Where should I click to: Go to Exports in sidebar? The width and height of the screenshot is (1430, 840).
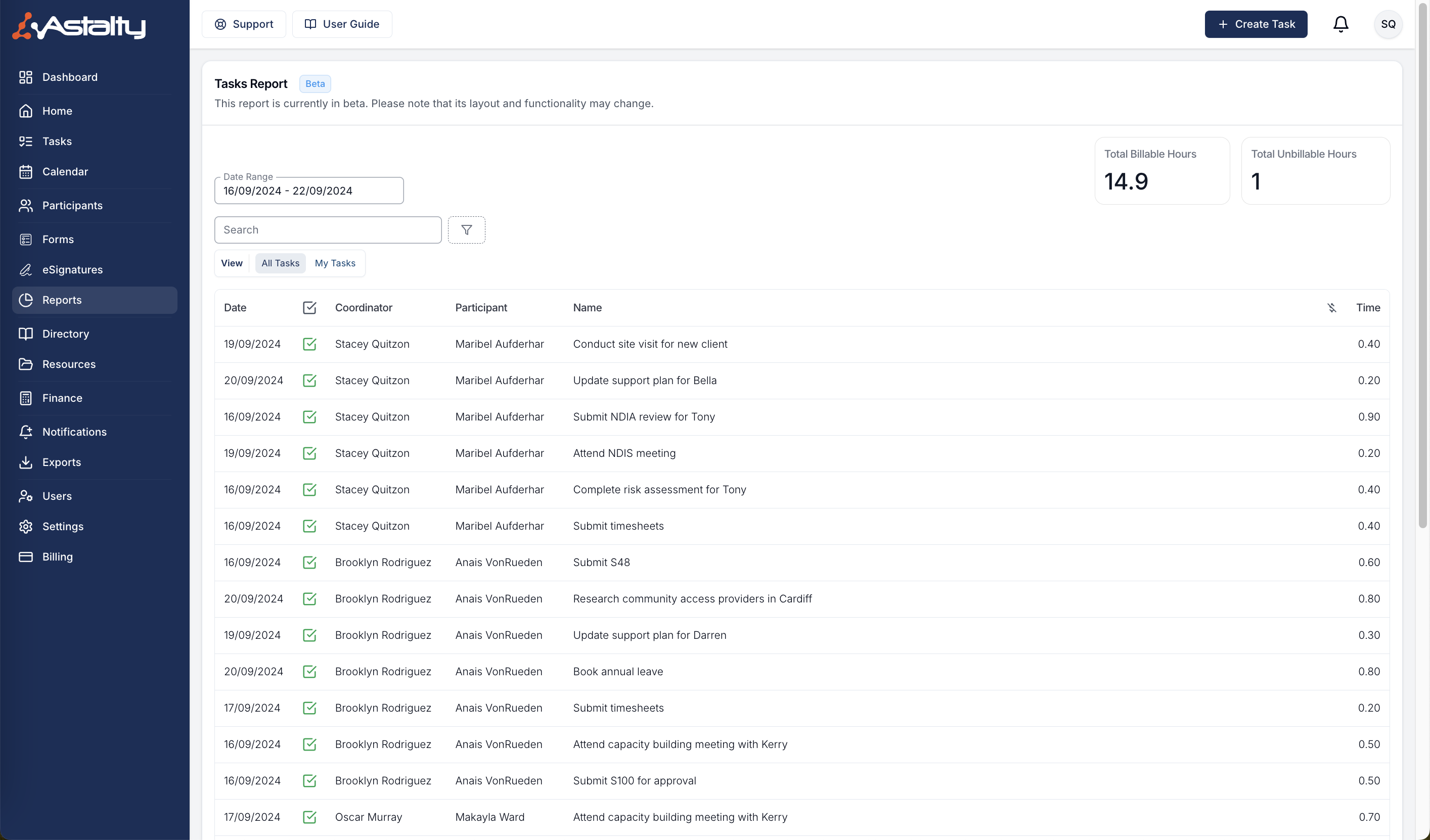tap(61, 461)
